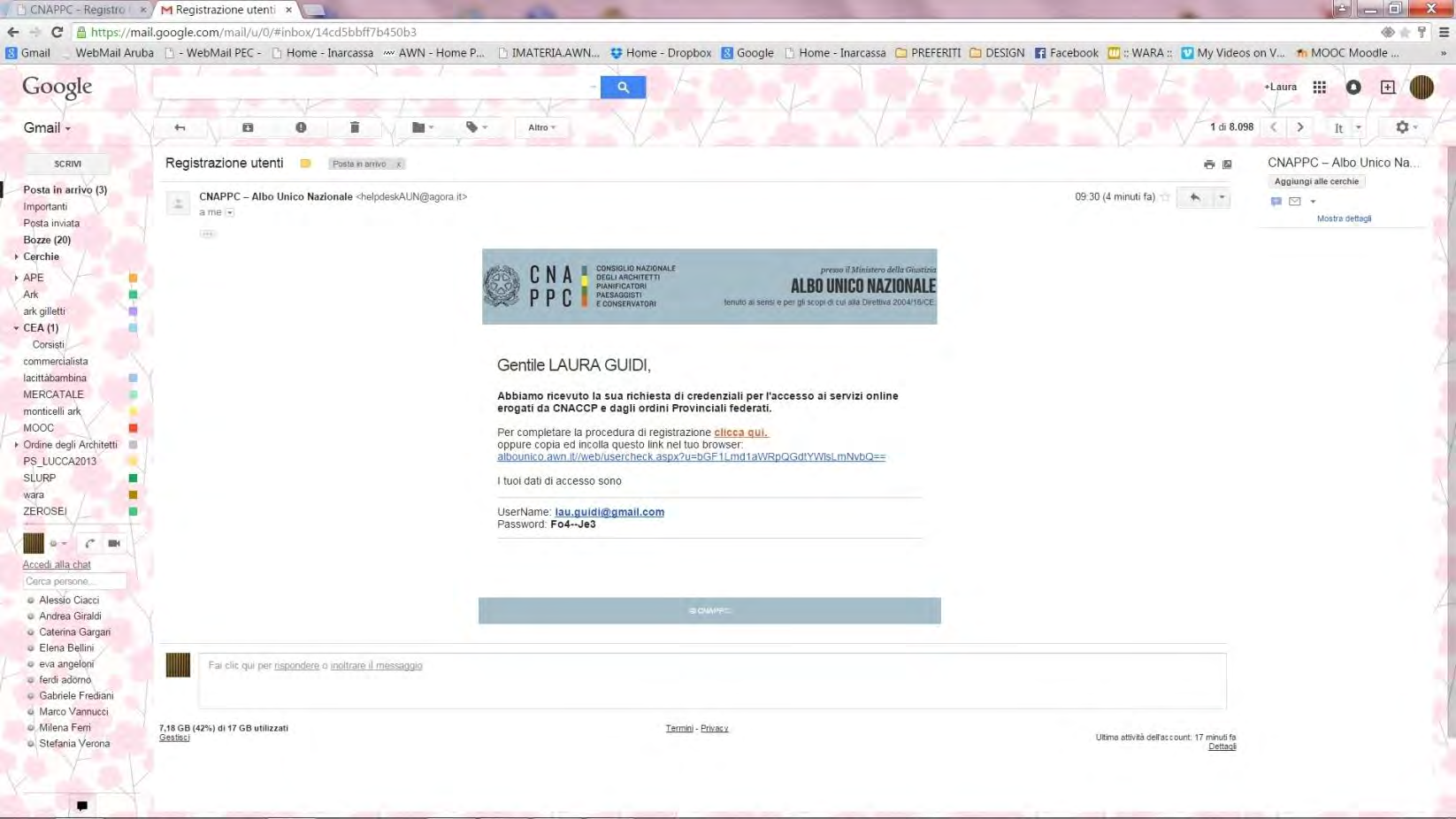The image size is (1456, 819).
Task: Switch to the CNAPPC - Registro tab
Action: [x=78, y=10]
